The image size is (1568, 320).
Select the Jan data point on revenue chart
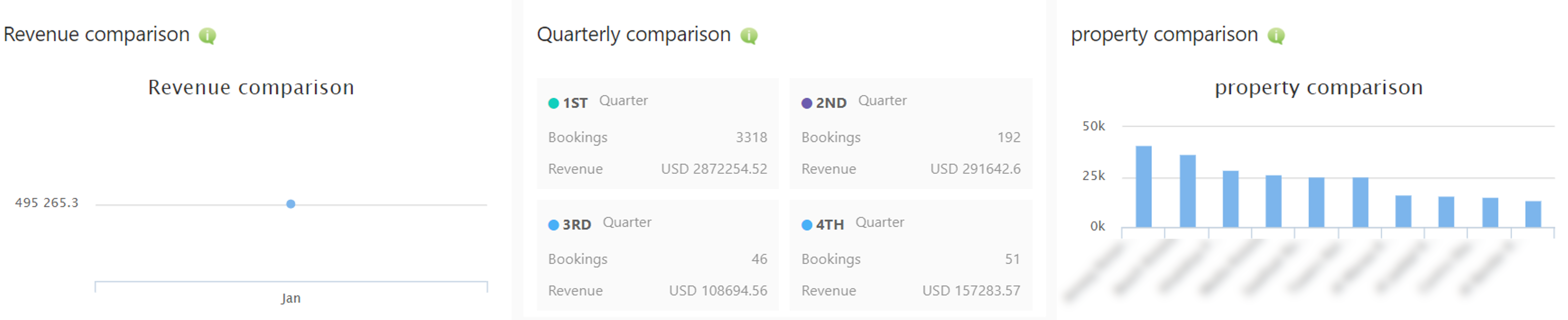[291, 204]
